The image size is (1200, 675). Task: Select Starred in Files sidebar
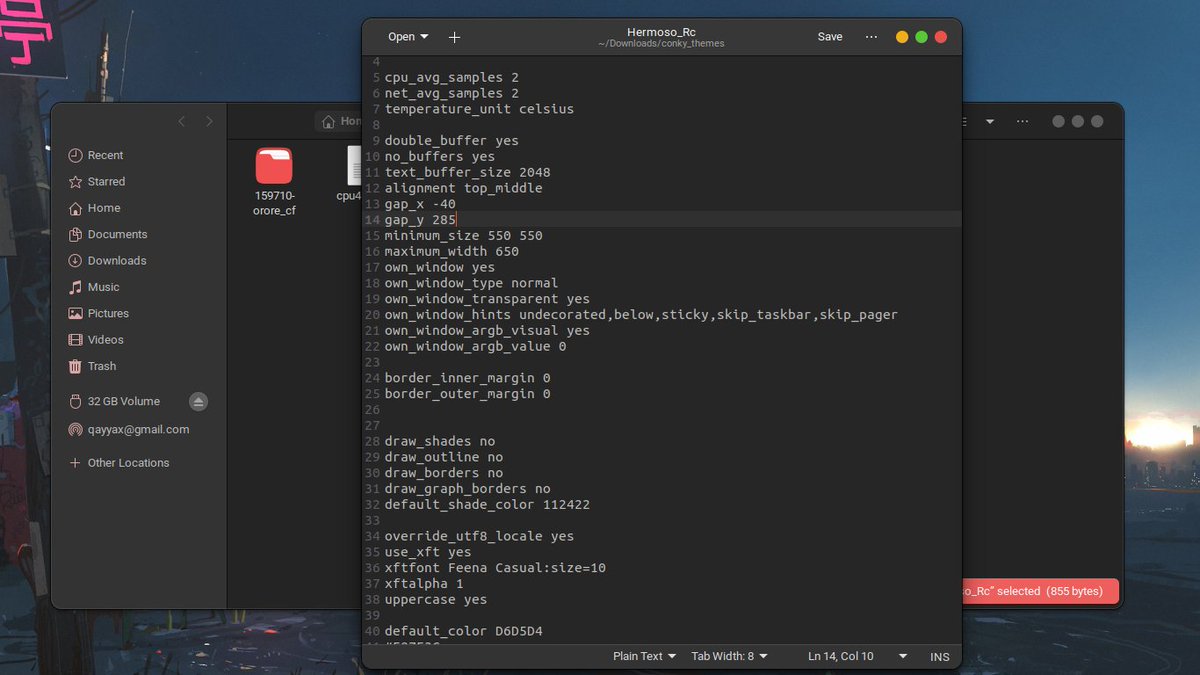107,182
